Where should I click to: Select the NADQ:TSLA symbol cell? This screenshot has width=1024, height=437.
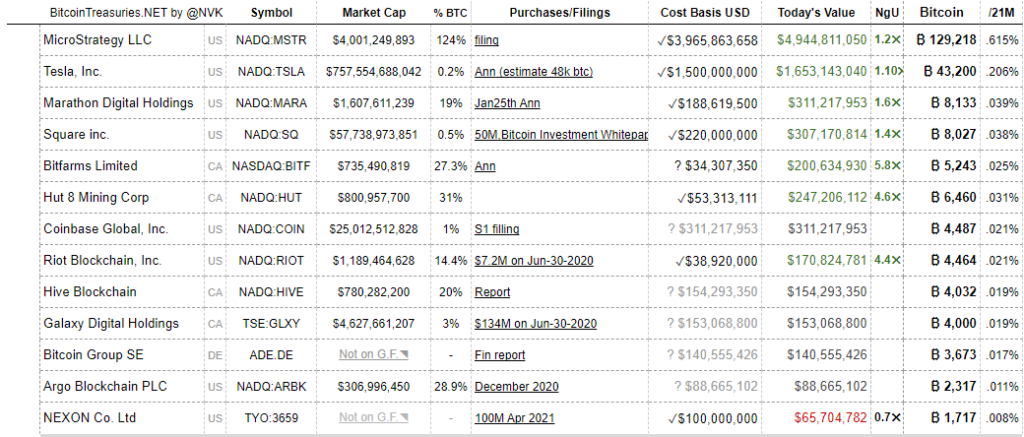pos(272,72)
